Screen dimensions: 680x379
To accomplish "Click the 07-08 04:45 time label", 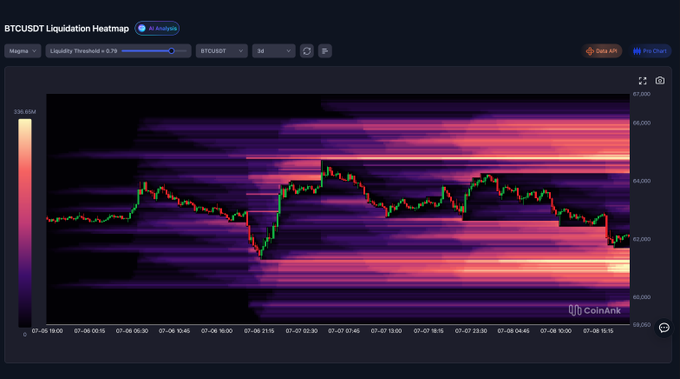I will point(513,331).
